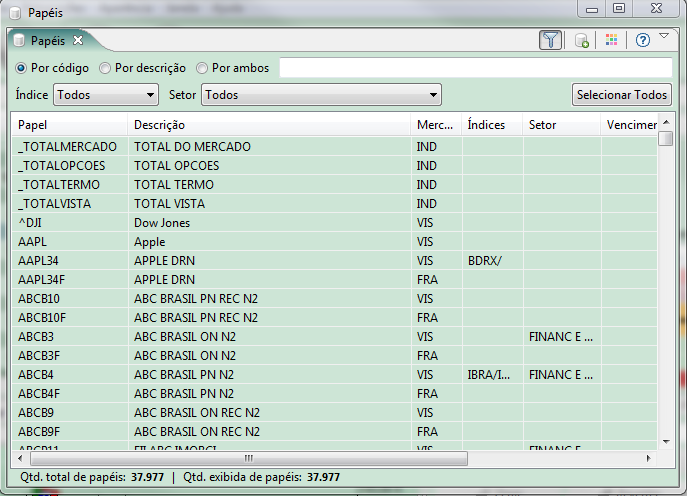Select the AAPL row

[334, 241]
